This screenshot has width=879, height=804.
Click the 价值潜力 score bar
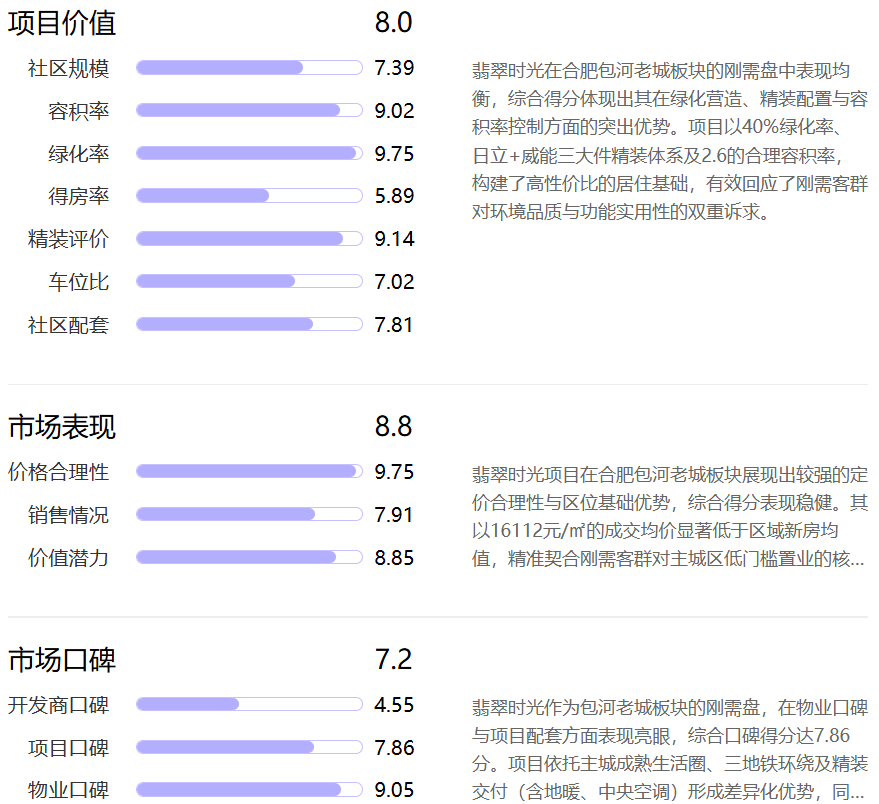pos(249,557)
